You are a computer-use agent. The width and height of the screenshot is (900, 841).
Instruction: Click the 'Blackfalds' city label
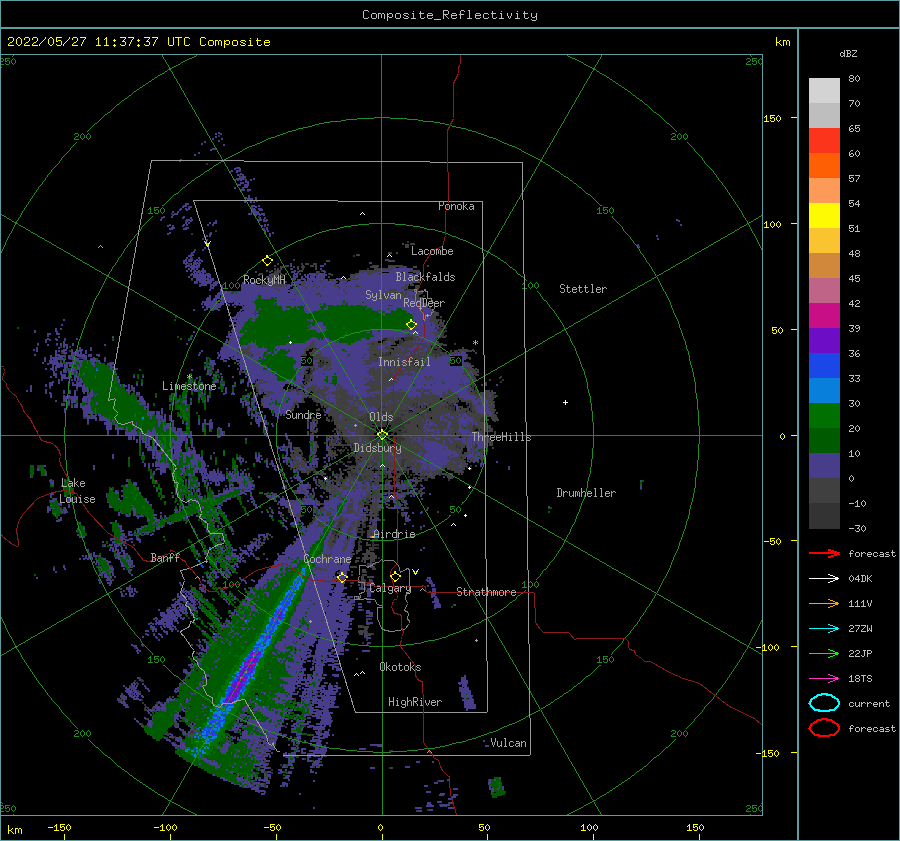pyautogui.click(x=425, y=277)
